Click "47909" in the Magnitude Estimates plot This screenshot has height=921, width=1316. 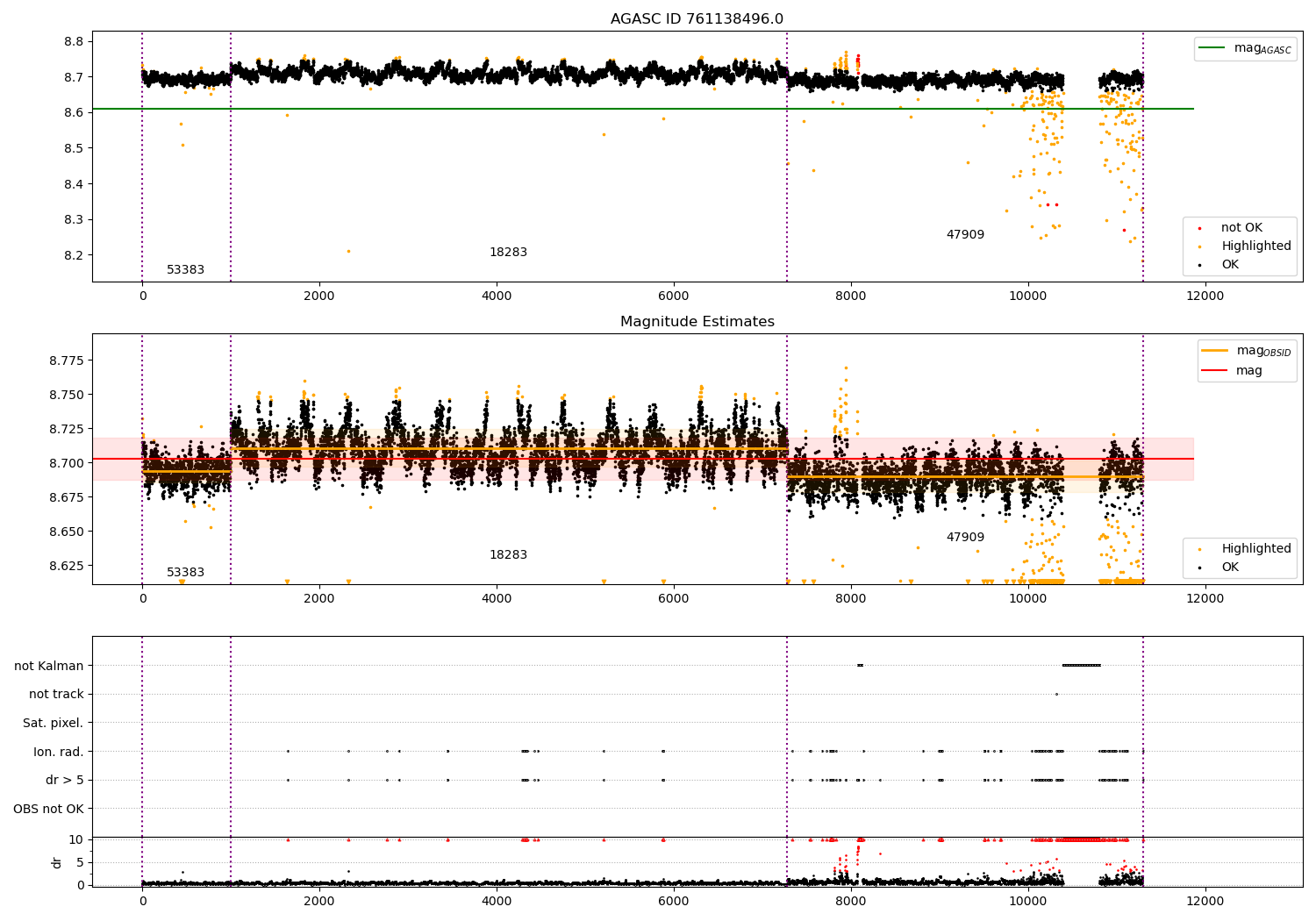coord(965,538)
